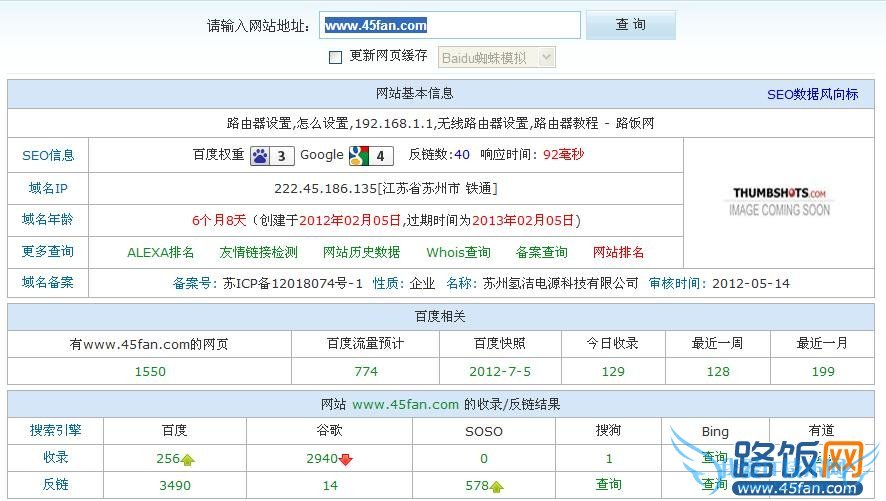The width and height of the screenshot is (886, 501).
Task: Click the Bing 收录 查询 link
Action: pos(715,458)
